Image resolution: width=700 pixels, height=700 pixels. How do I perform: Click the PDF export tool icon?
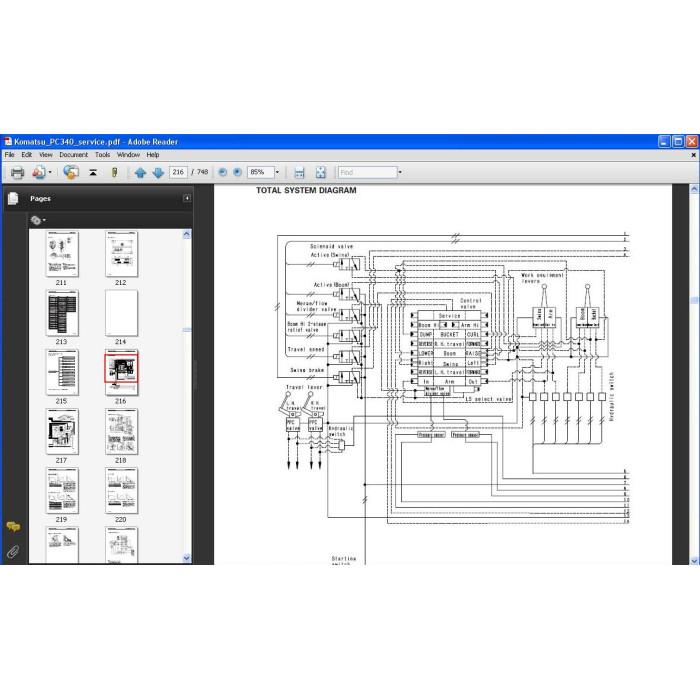coord(39,172)
